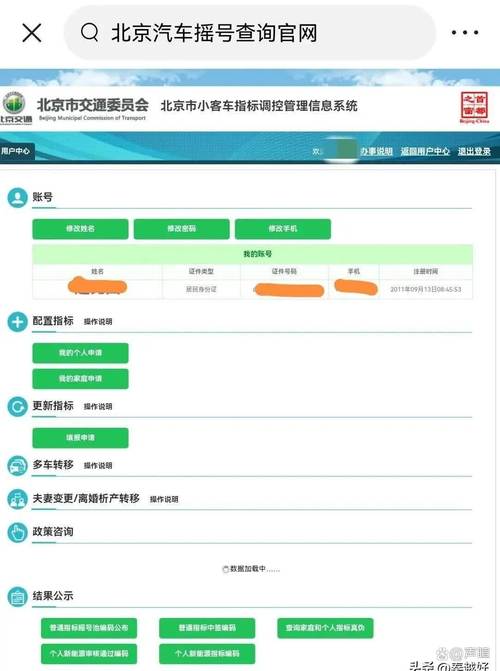Click the 政策咨询 hand pointer icon

point(18,533)
